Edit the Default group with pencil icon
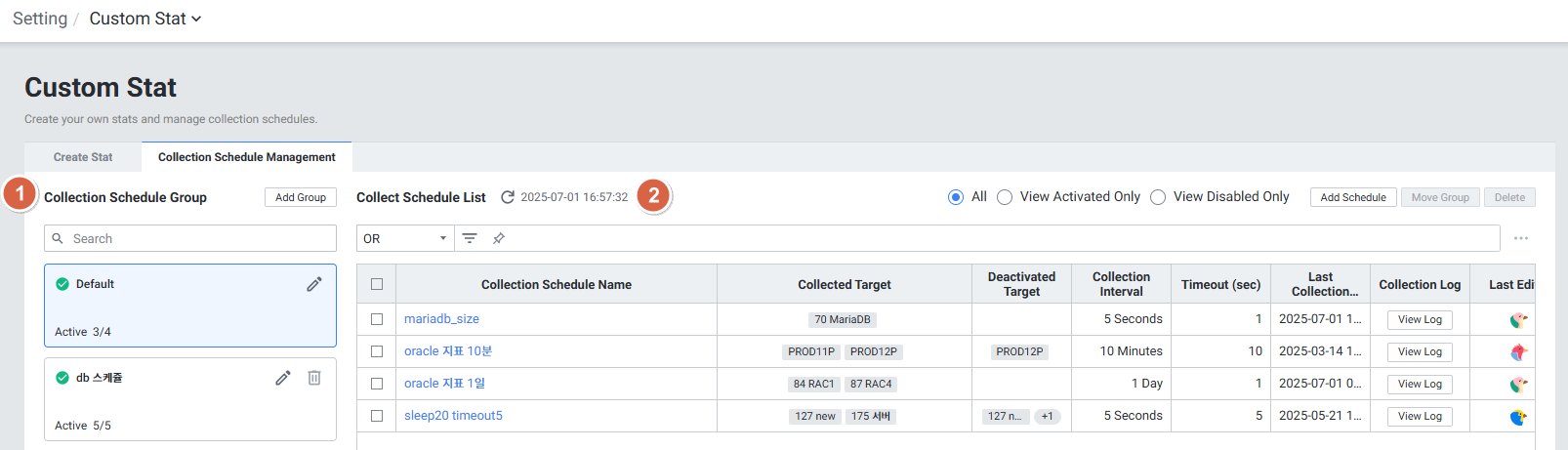1568x450 pixels. (313, 284)
